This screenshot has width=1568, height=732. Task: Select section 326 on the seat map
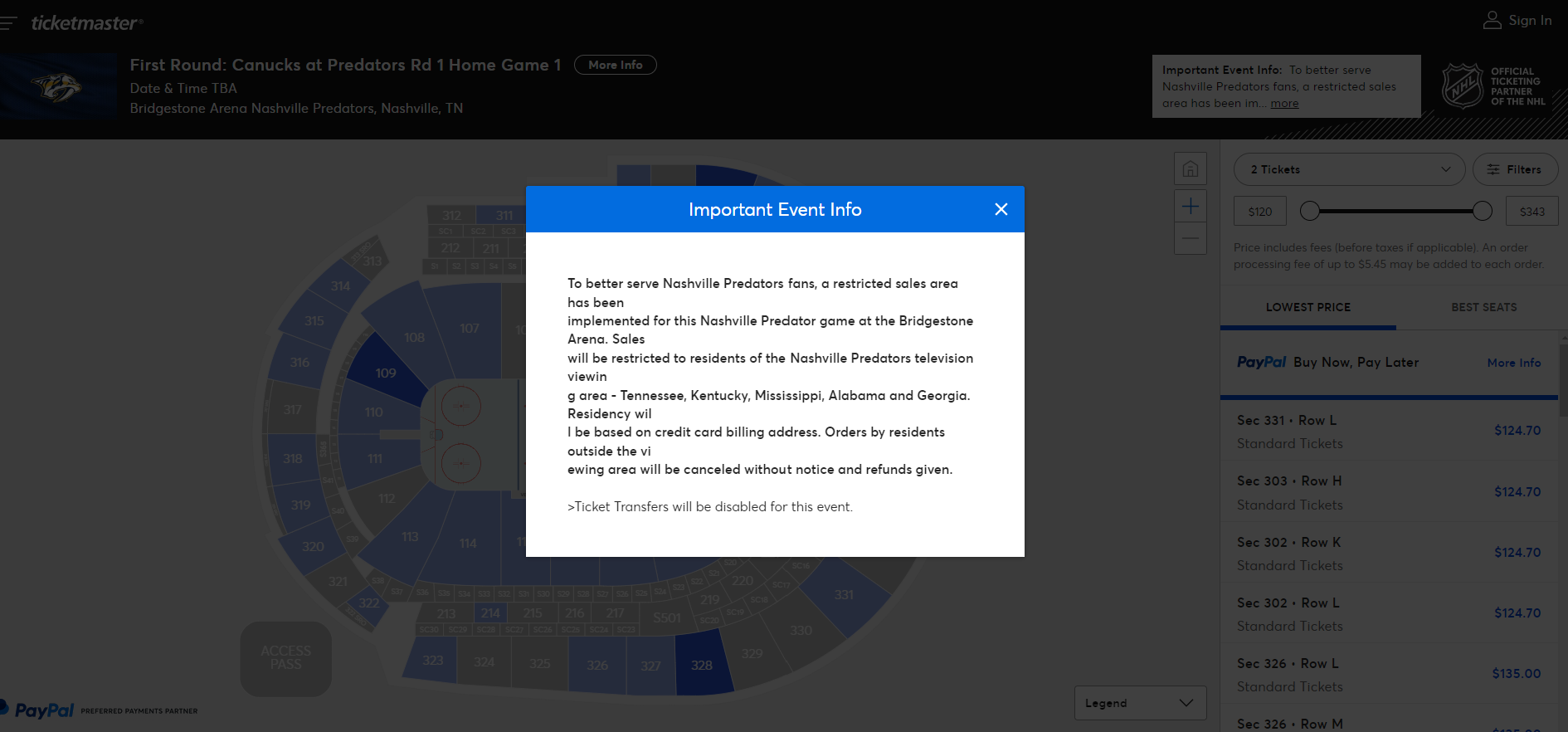597,665
